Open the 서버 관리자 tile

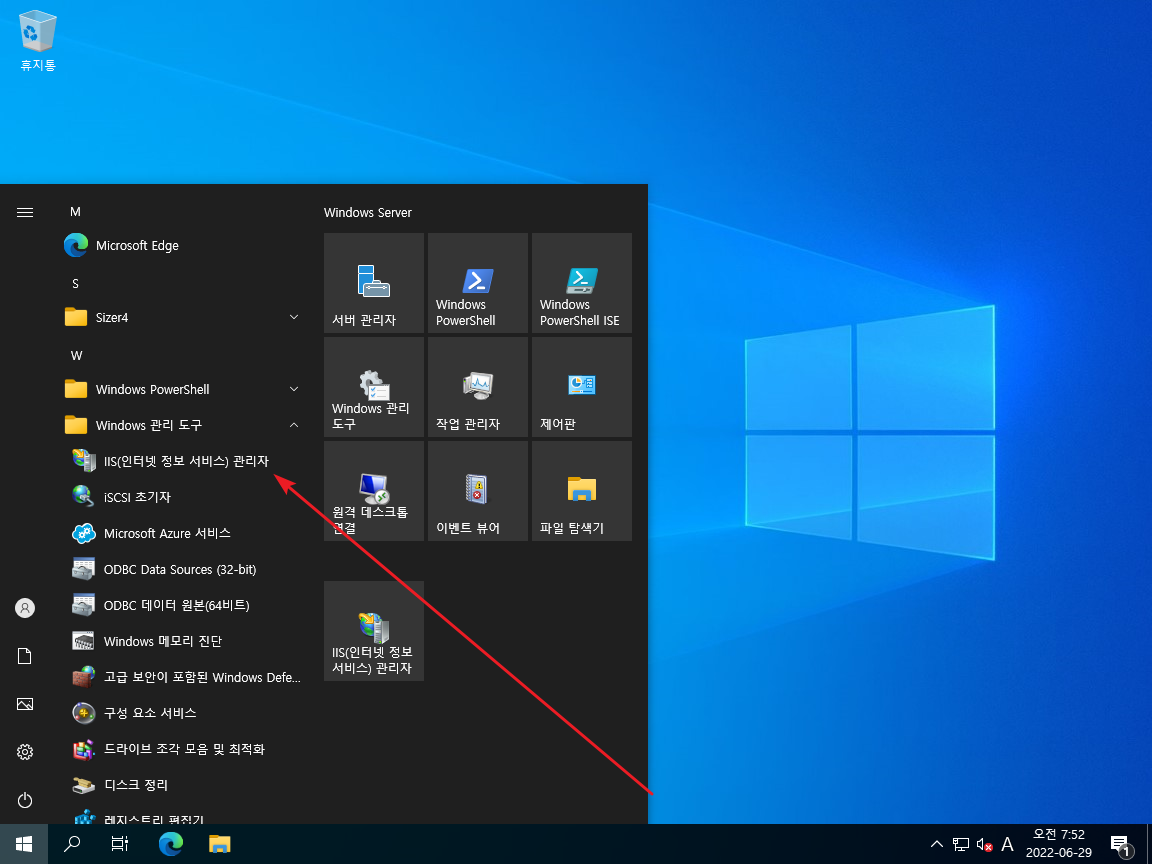(x=374, y=283)
